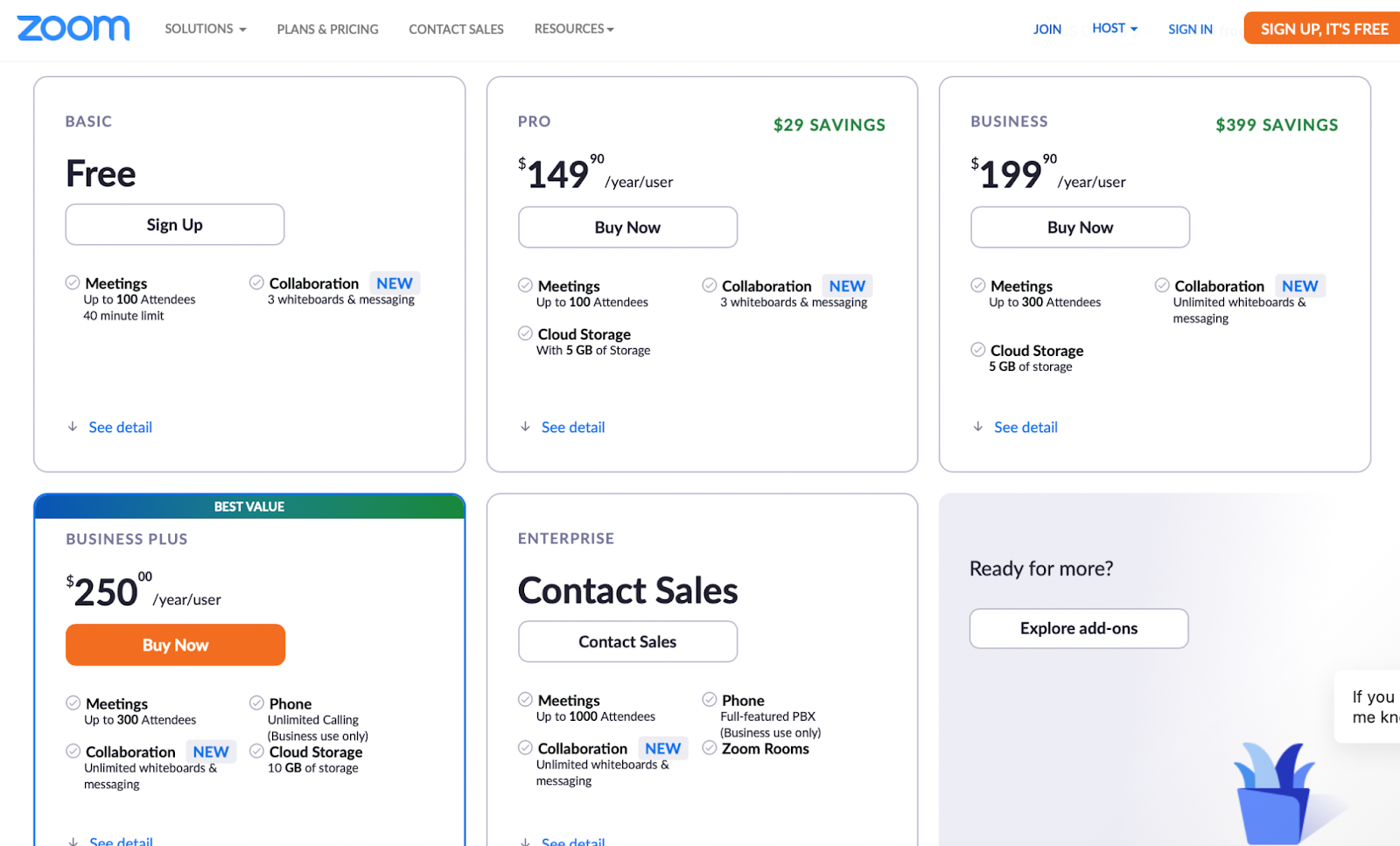1400x846 pixels.
Task: Click 10 GB of storage text
Action: point(313,768)
